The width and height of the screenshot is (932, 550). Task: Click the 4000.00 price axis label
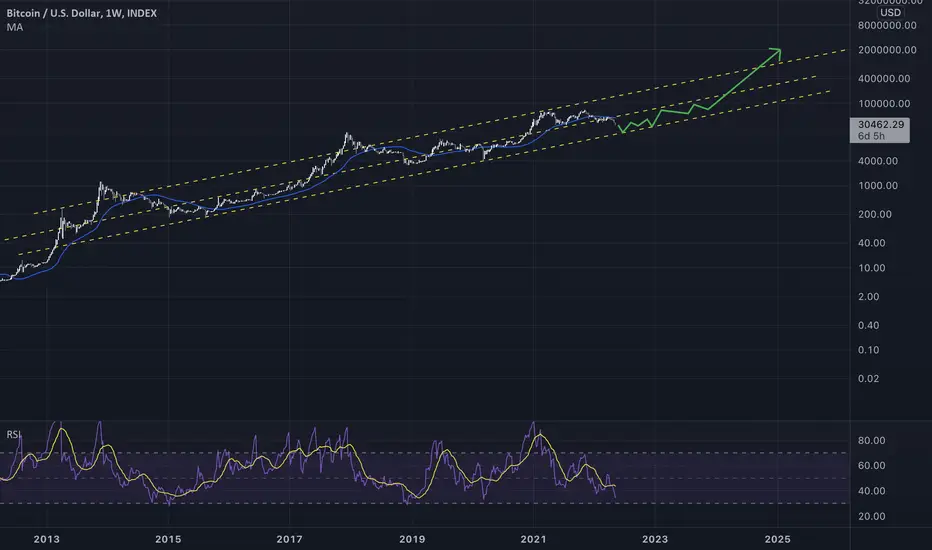pos(878,161)
